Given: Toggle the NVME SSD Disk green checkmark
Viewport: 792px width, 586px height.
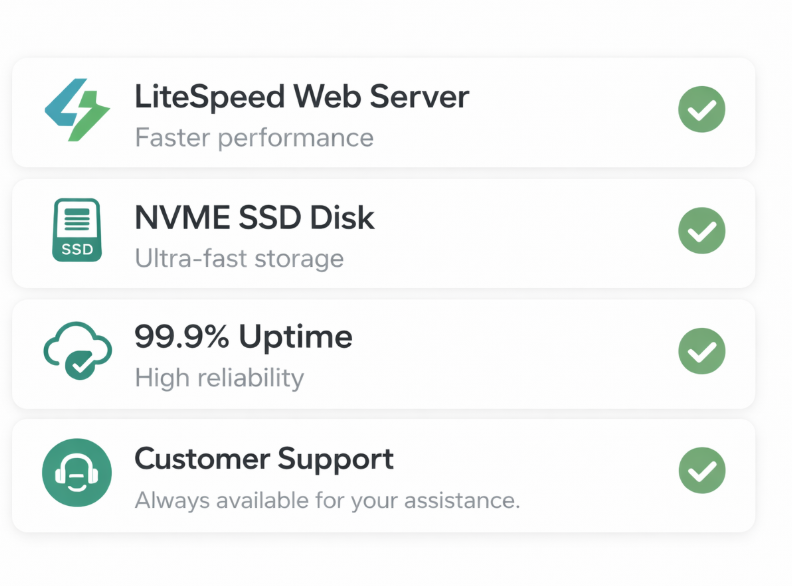Looking at the screenshot, I should 702,231.
